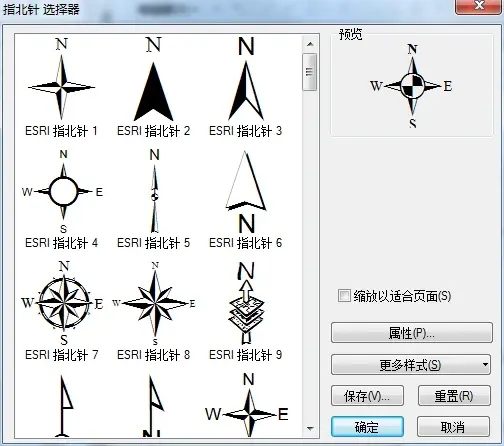Choose the bottom-row flag-shaped north arrow without N
504x446 pixels.
pos(64,406)
